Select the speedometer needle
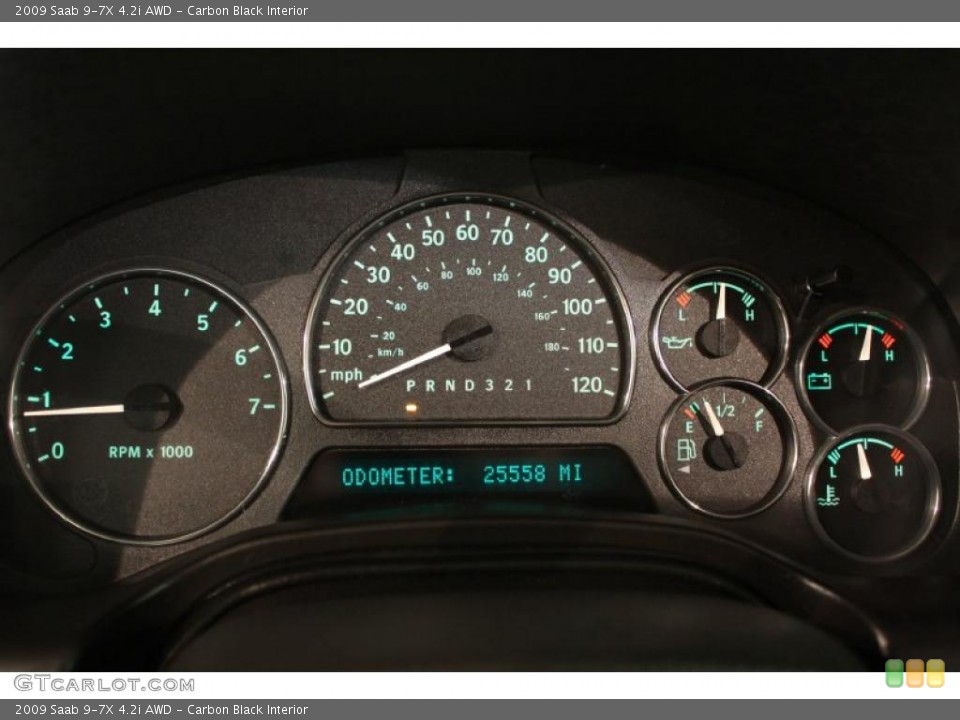960x720 pixels. [405, 366]
